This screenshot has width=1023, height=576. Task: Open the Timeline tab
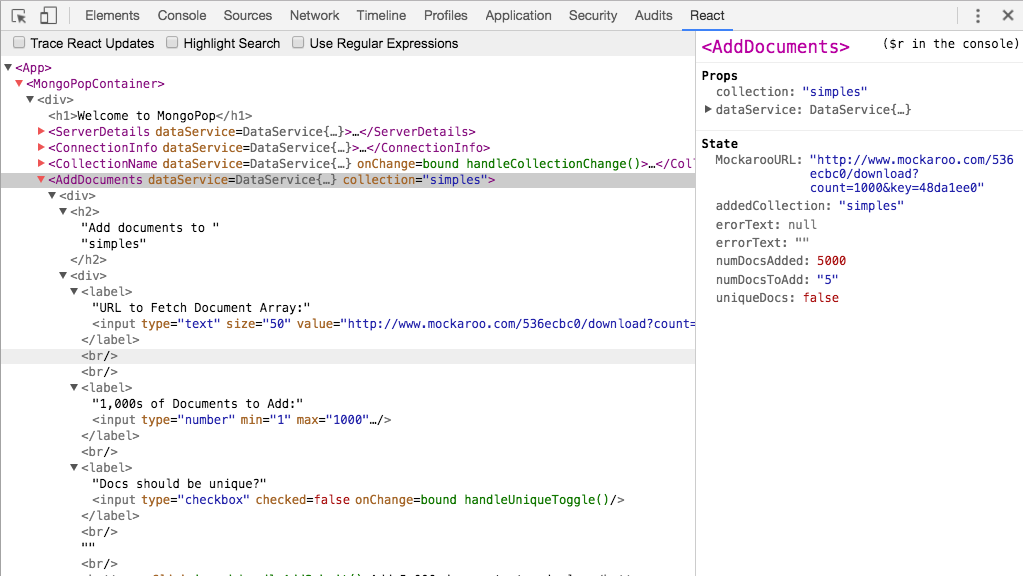(x=381, y=16)
